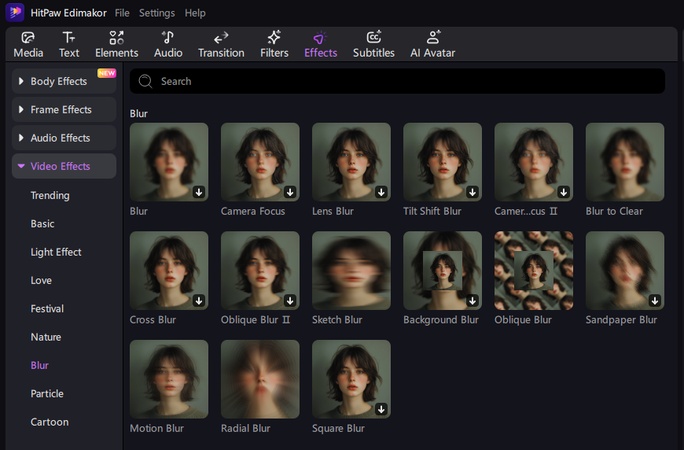The image size is (684, 450).
Task: Expand the Frame Effects section arrow
Action: click(x=21, y=109)
